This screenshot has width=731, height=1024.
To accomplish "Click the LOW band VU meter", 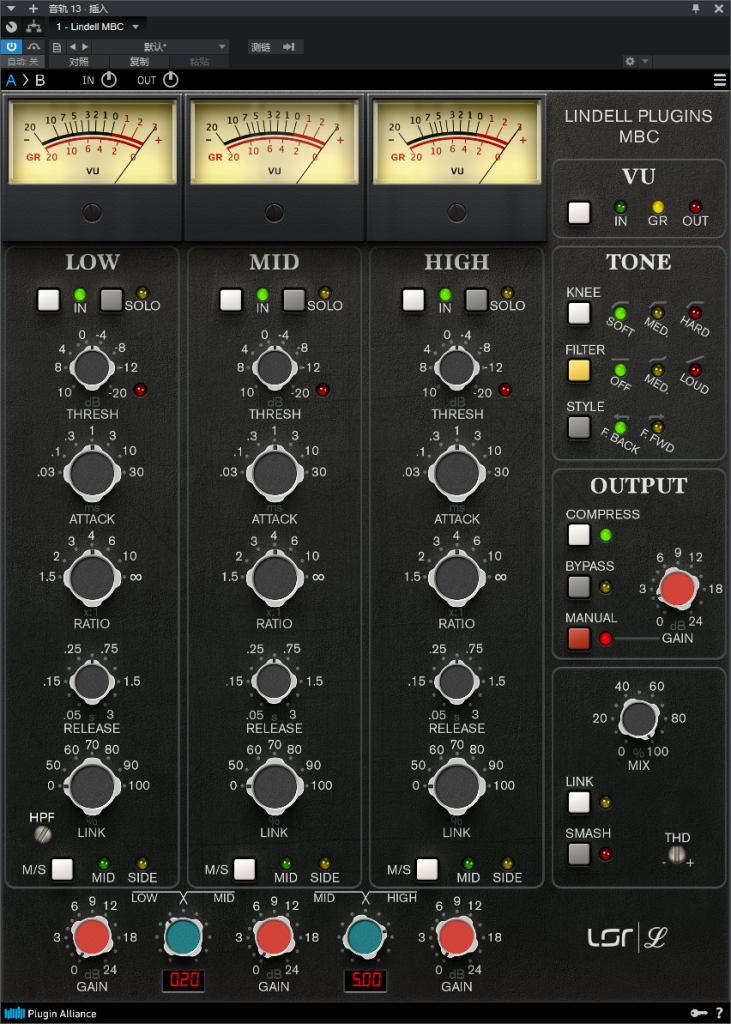I will tap(92, 142).
